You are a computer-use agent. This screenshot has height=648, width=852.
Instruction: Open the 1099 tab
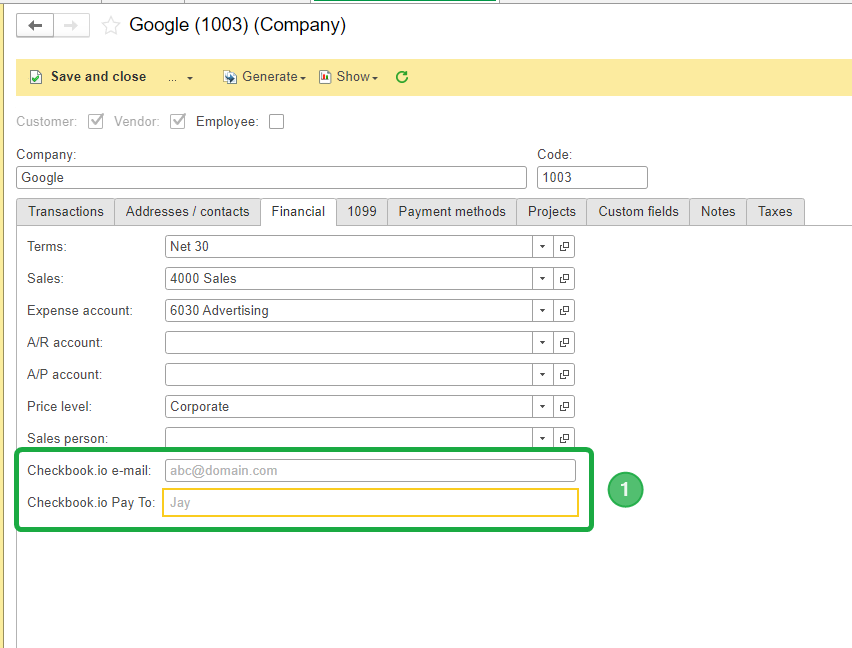tap(362, 211)
